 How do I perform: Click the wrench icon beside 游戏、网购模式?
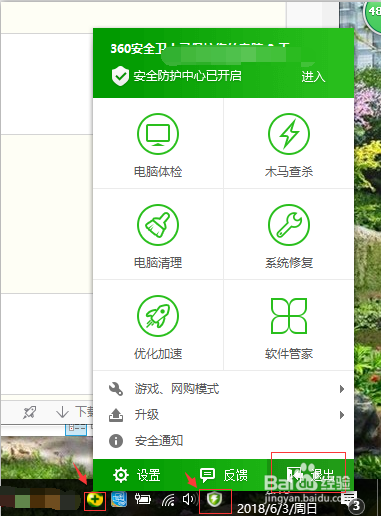pos(116,389)
